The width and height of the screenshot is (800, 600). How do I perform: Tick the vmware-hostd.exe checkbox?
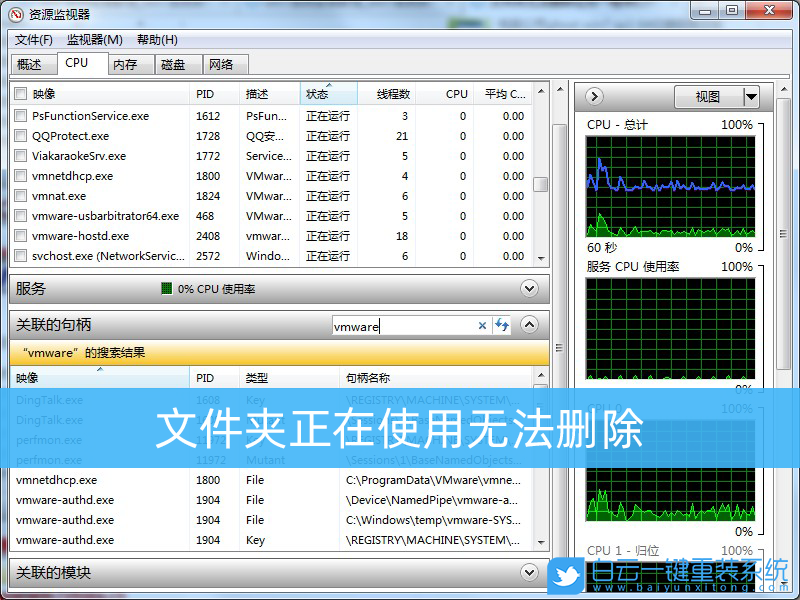[x=20, y=236]
